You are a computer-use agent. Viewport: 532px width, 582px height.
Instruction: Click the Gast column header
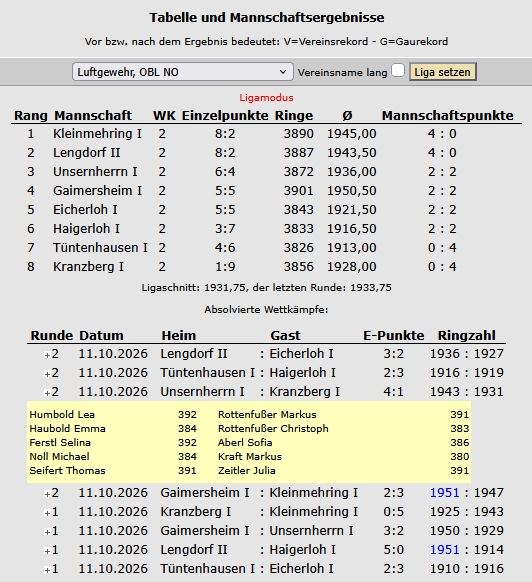[x=285, y=335]
